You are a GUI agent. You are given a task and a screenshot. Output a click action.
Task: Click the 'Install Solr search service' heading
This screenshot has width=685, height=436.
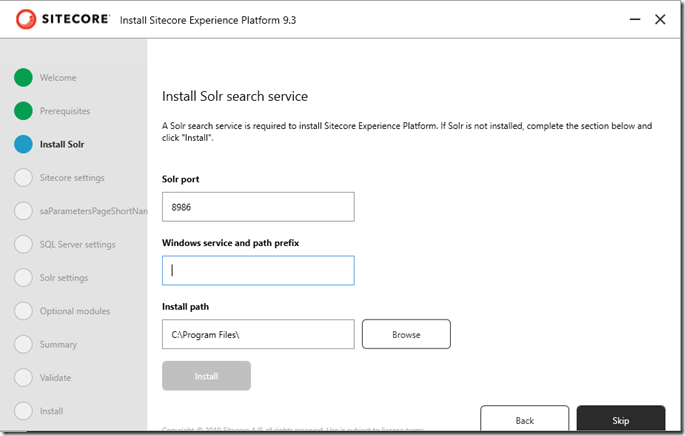(x=235, y=96)
